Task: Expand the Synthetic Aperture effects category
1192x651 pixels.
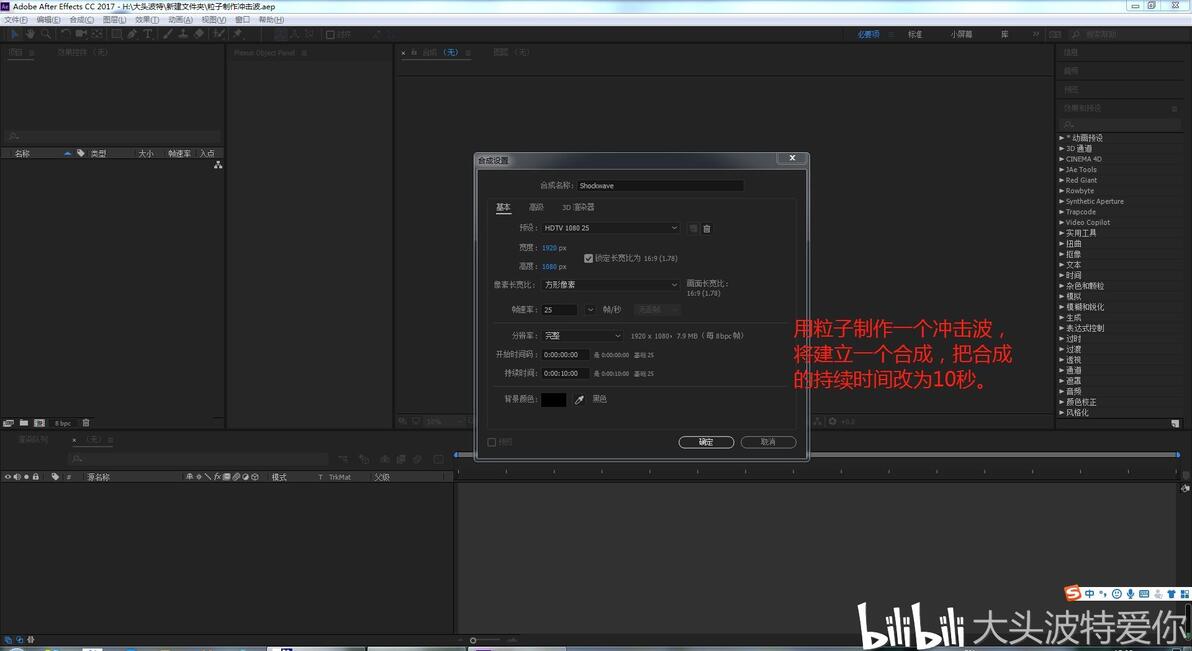Action: 1061,202
